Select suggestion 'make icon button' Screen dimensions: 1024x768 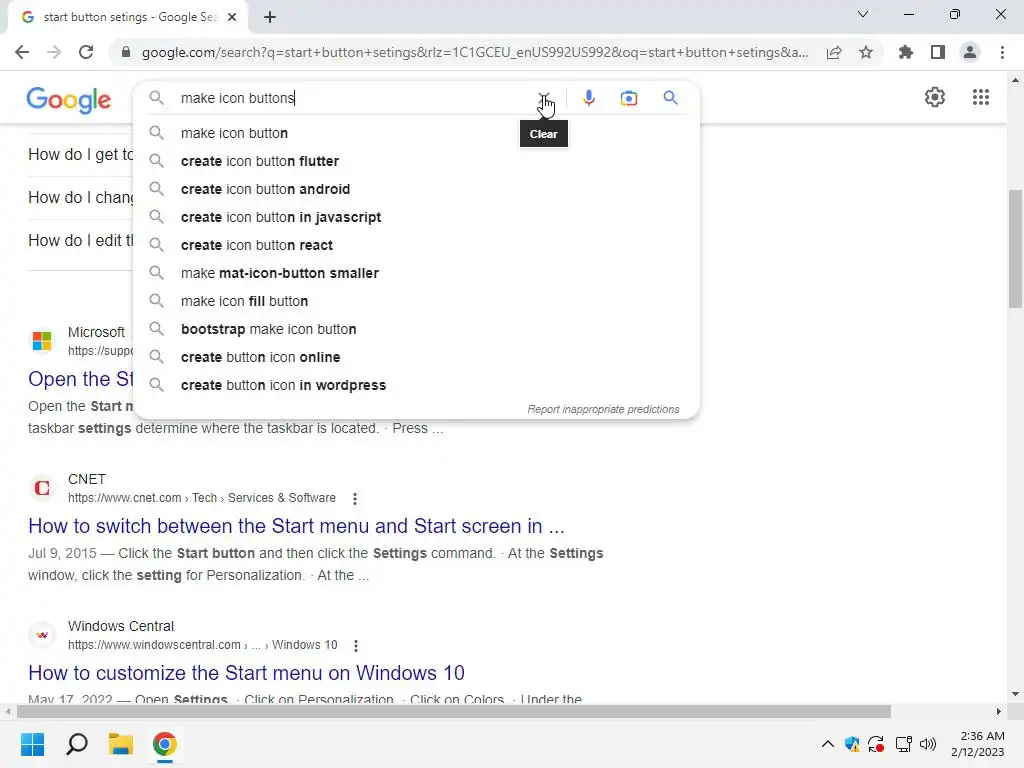click(416, 133)
